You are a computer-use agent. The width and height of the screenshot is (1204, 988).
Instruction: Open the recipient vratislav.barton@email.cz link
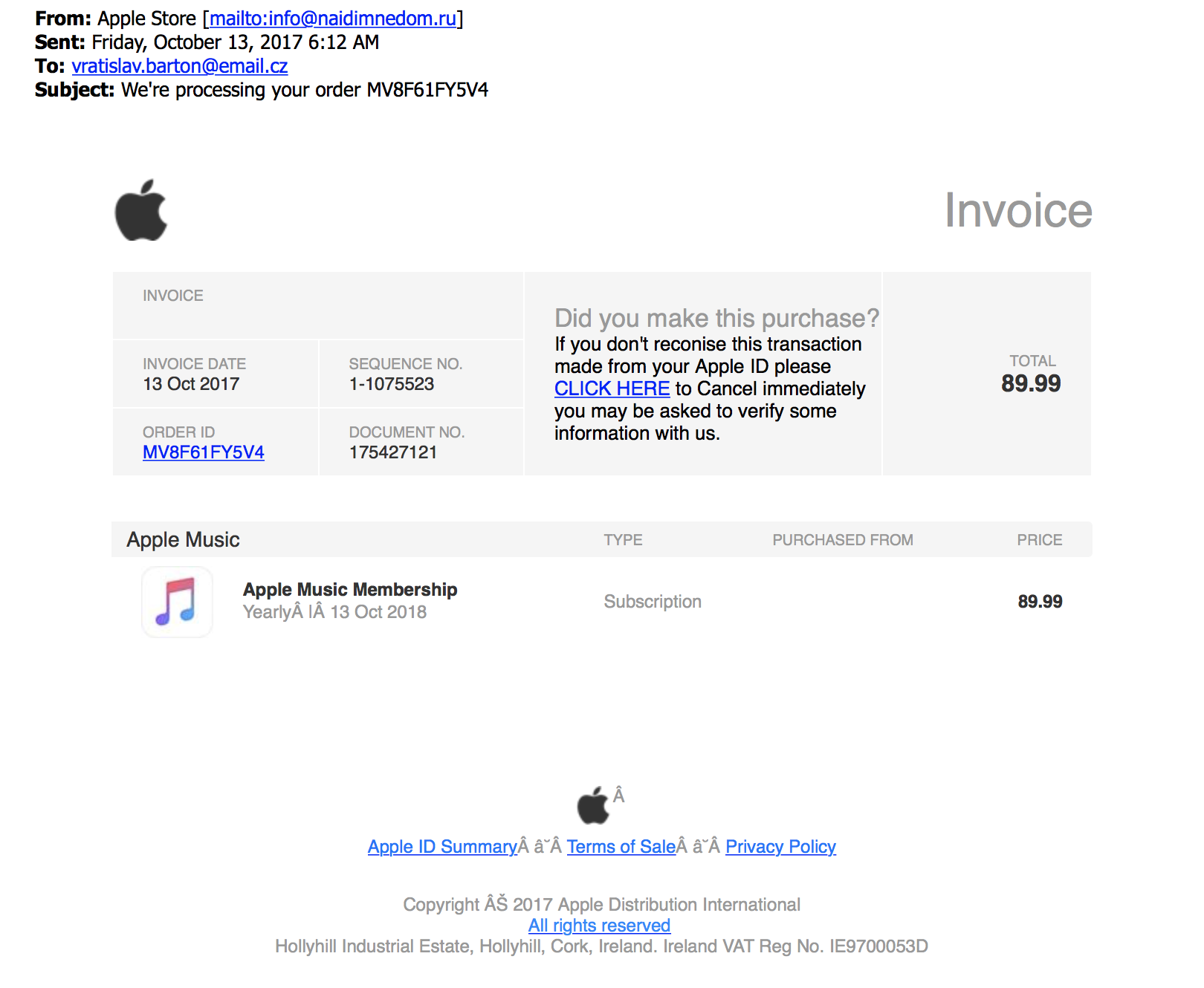pos(180,66)
